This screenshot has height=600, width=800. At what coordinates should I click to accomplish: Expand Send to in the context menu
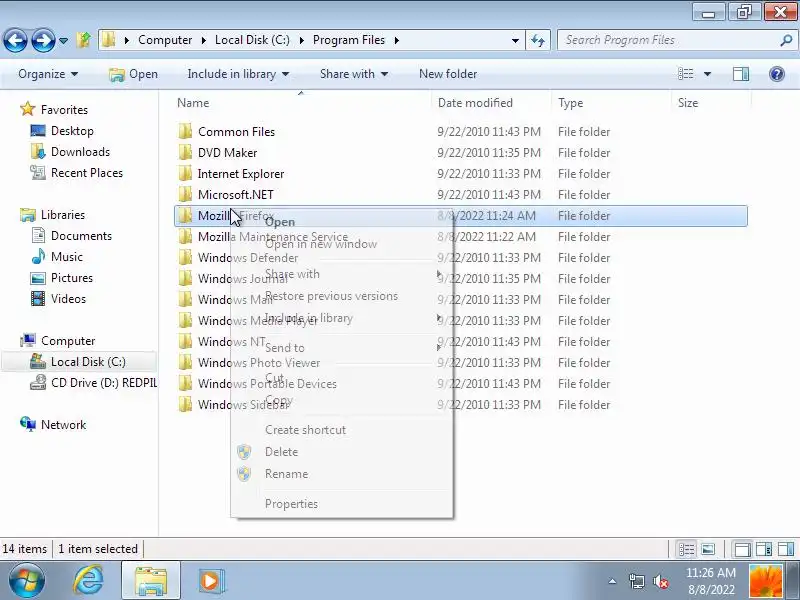pos(342,348)
